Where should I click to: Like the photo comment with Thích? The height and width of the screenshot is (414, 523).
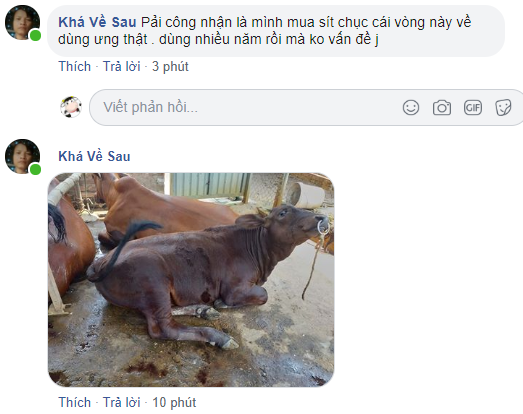tap(75, 402)
